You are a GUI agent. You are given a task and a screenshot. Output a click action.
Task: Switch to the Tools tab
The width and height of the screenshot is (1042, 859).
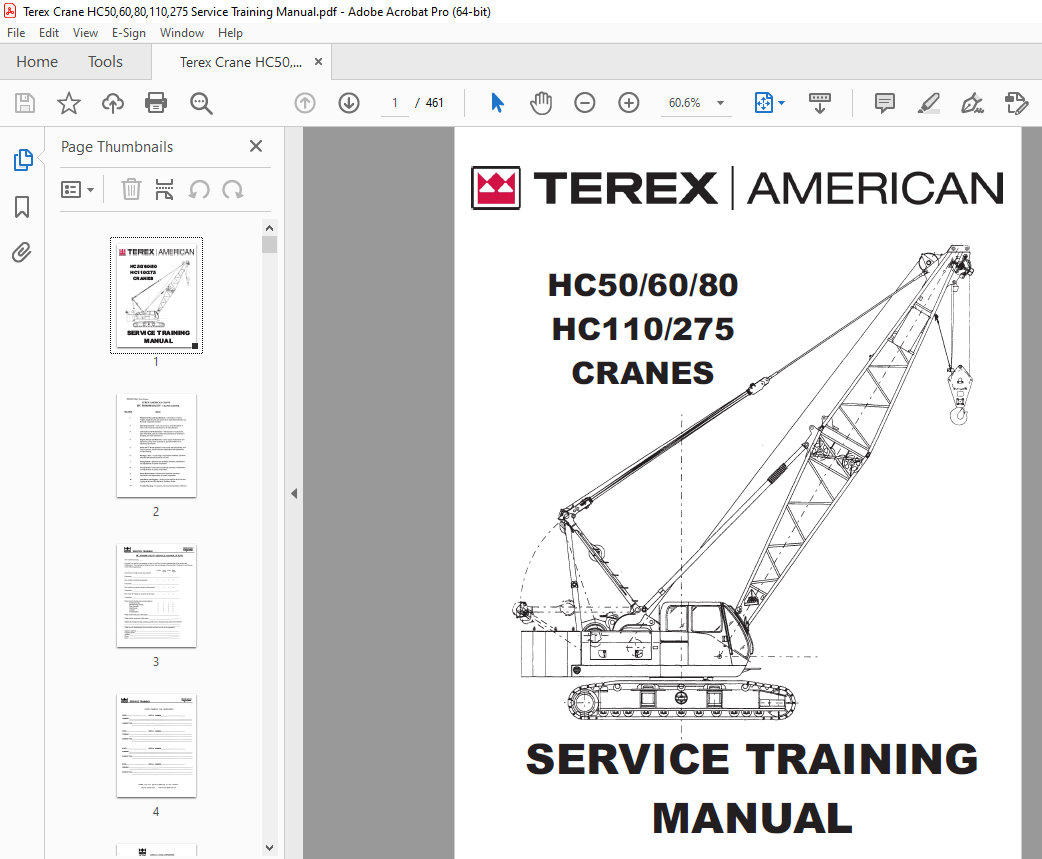105,62
